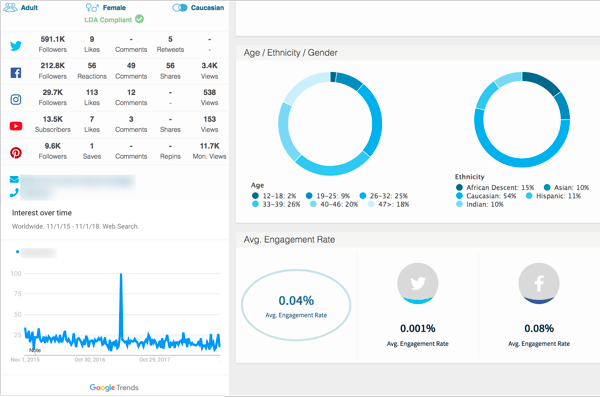Click the 11.7K Pinterest monthly views value
600x397 pixels.
tap(210, 146)
